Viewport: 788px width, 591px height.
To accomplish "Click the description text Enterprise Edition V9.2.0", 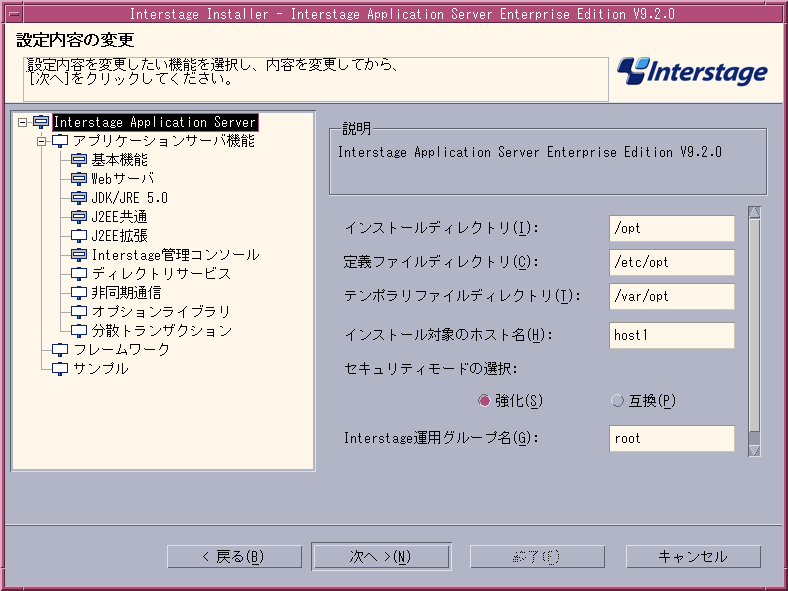I will 634,152.
